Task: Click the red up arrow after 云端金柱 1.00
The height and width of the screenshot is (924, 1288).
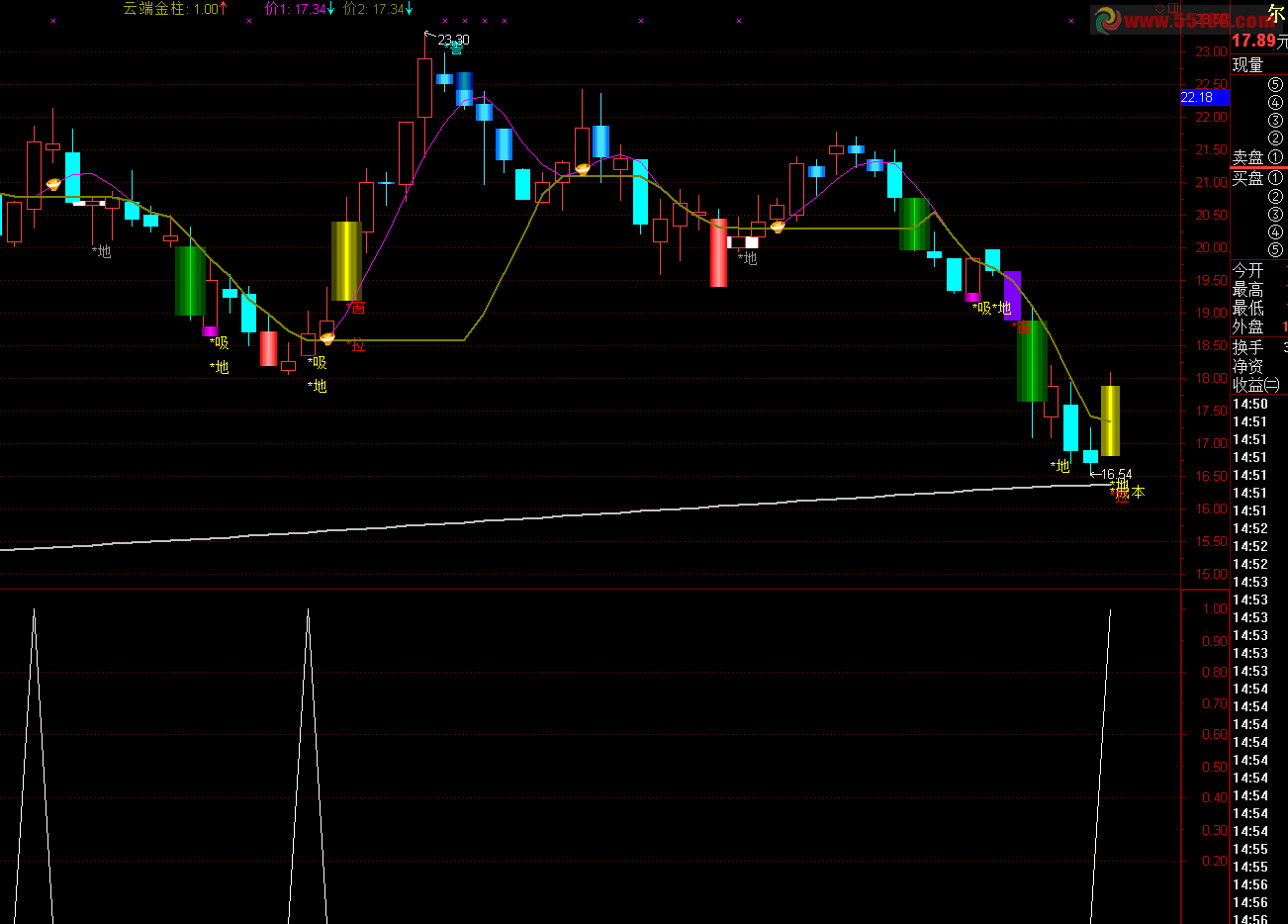Action: pyautogui.click(x=224, y=9)
